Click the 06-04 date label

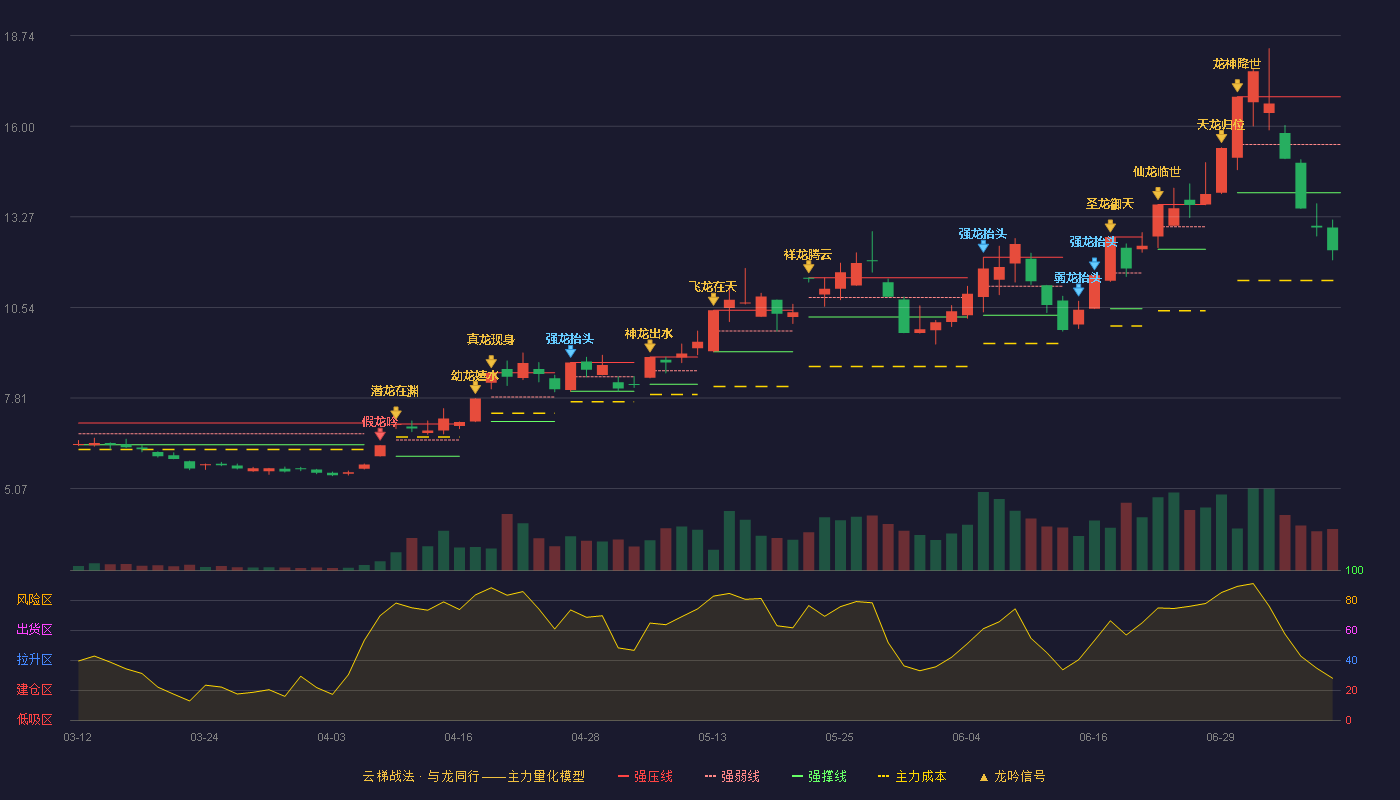point(966,737)
